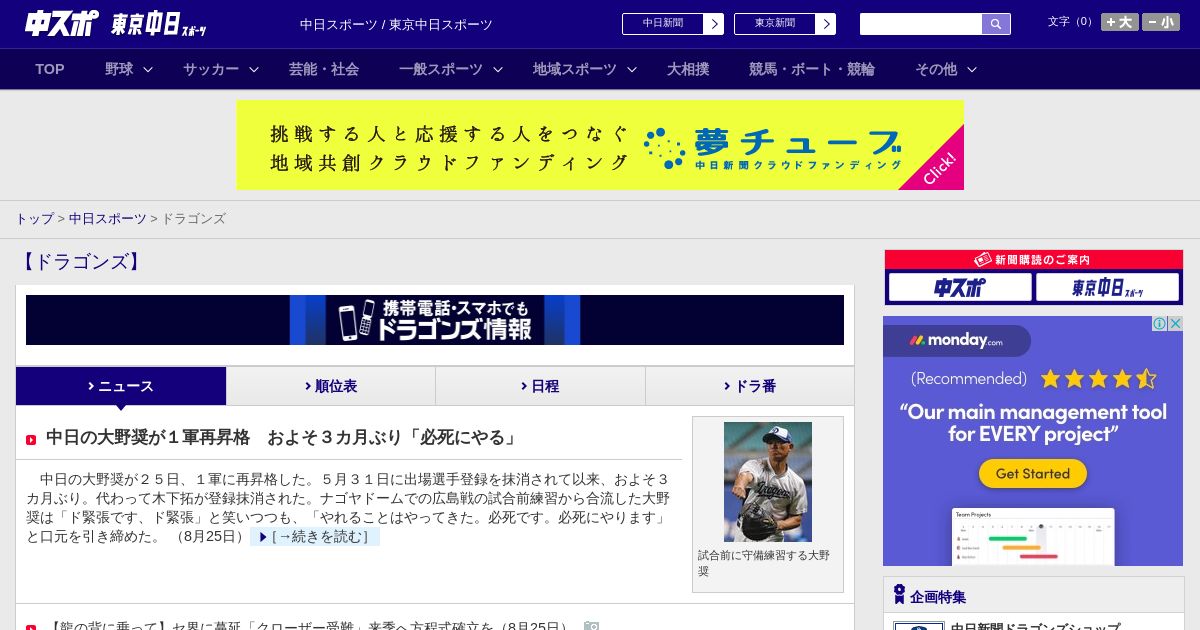Viewport: 1200px width, 630px height.
Task: Click the ad info icon on monday.com ad
Action: pyautogui.click(x=1160, y=323)
